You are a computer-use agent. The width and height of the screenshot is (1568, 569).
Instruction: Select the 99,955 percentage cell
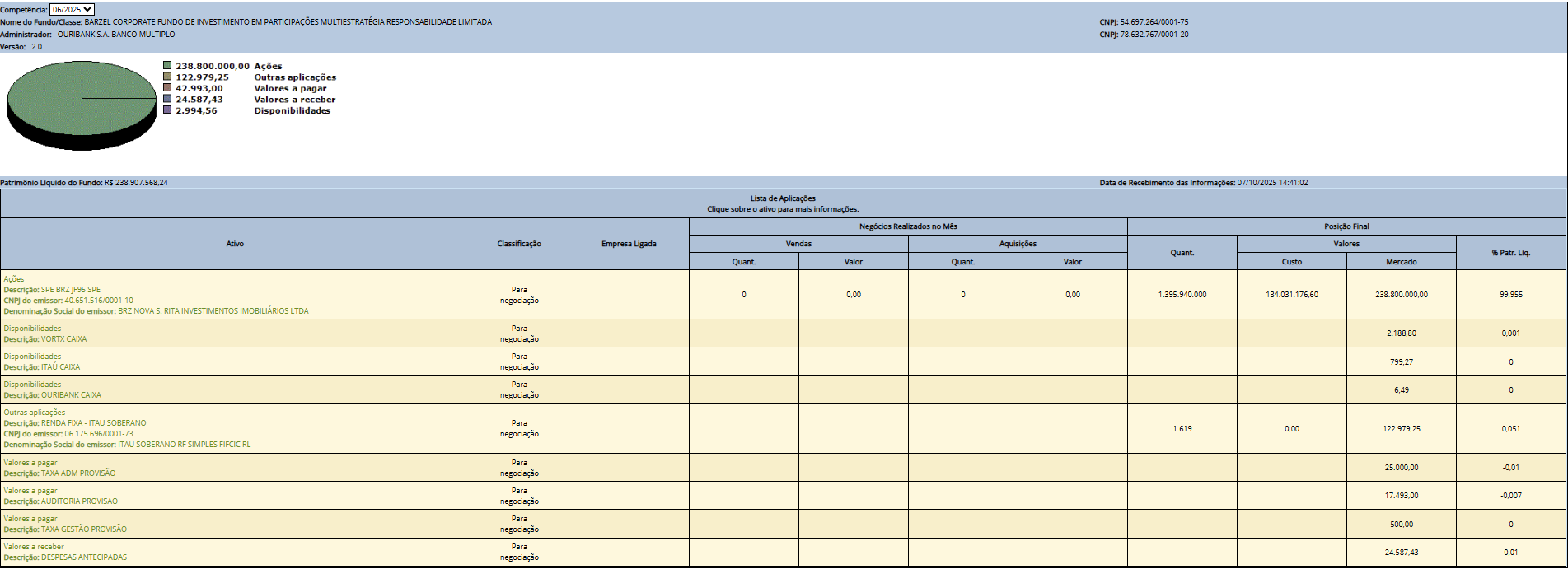[1511, 295]
